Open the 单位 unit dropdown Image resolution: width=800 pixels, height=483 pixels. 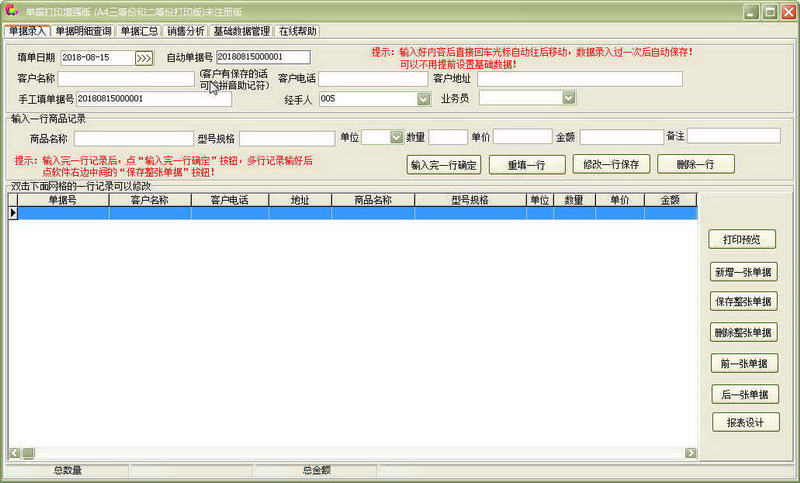396,137
